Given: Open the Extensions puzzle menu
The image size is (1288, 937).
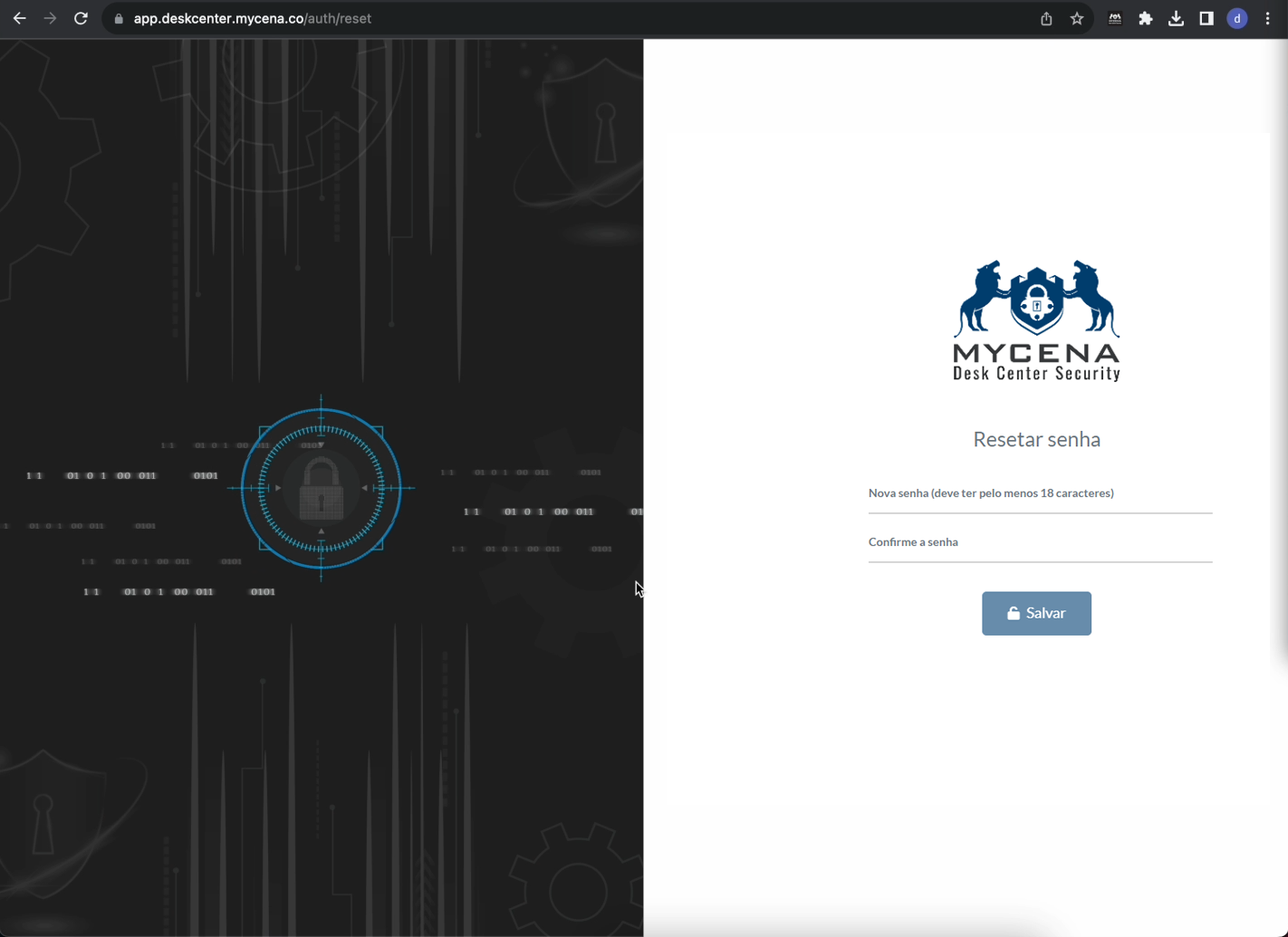Looking at the screenshot, I should (x=1146, y=18).
